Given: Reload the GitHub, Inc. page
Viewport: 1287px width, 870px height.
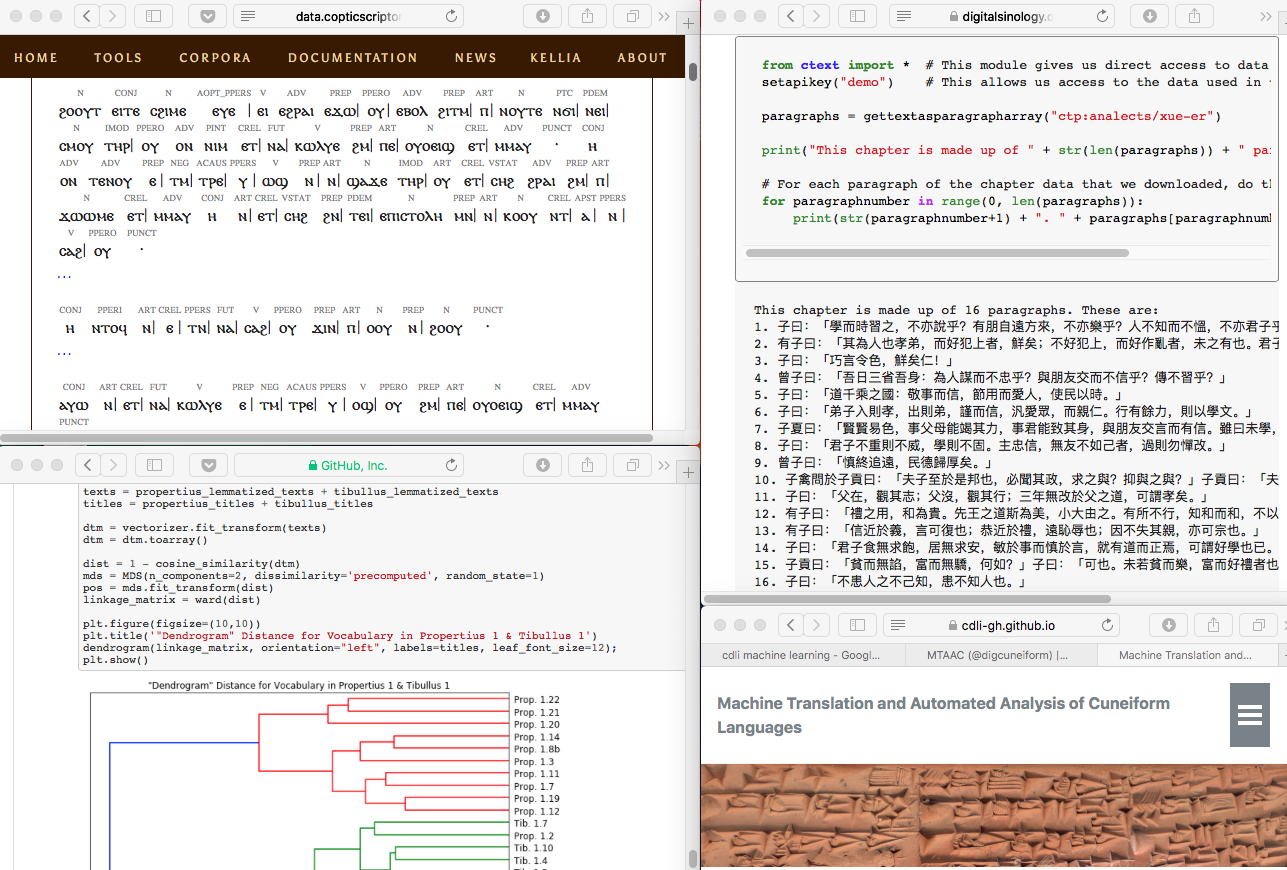Looking at the screenshot, I should coord(452,465).
